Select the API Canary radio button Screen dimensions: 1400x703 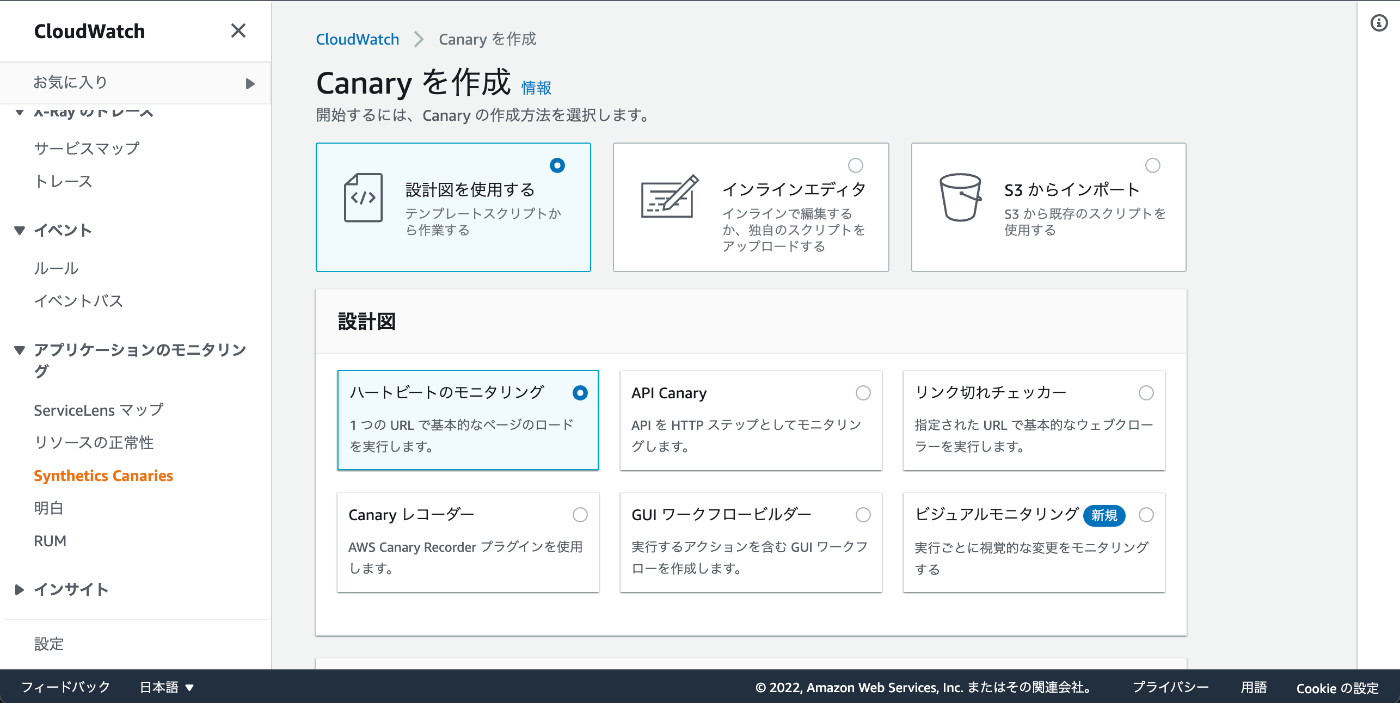tap(863, 393)
